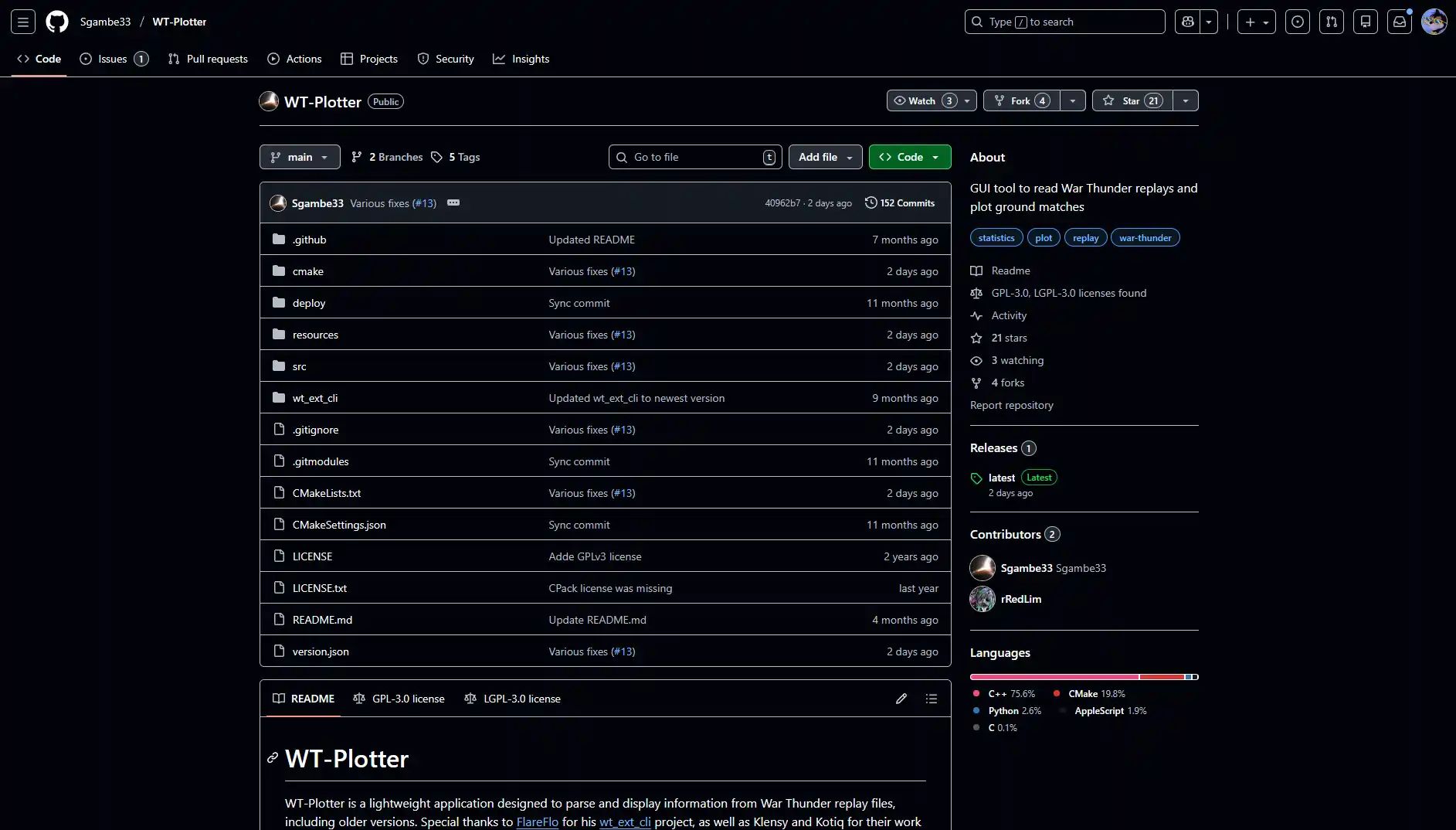Open the GPL-3.0 license tab
Viewport: 1456px width, 830px height.
tap(399, 699)
